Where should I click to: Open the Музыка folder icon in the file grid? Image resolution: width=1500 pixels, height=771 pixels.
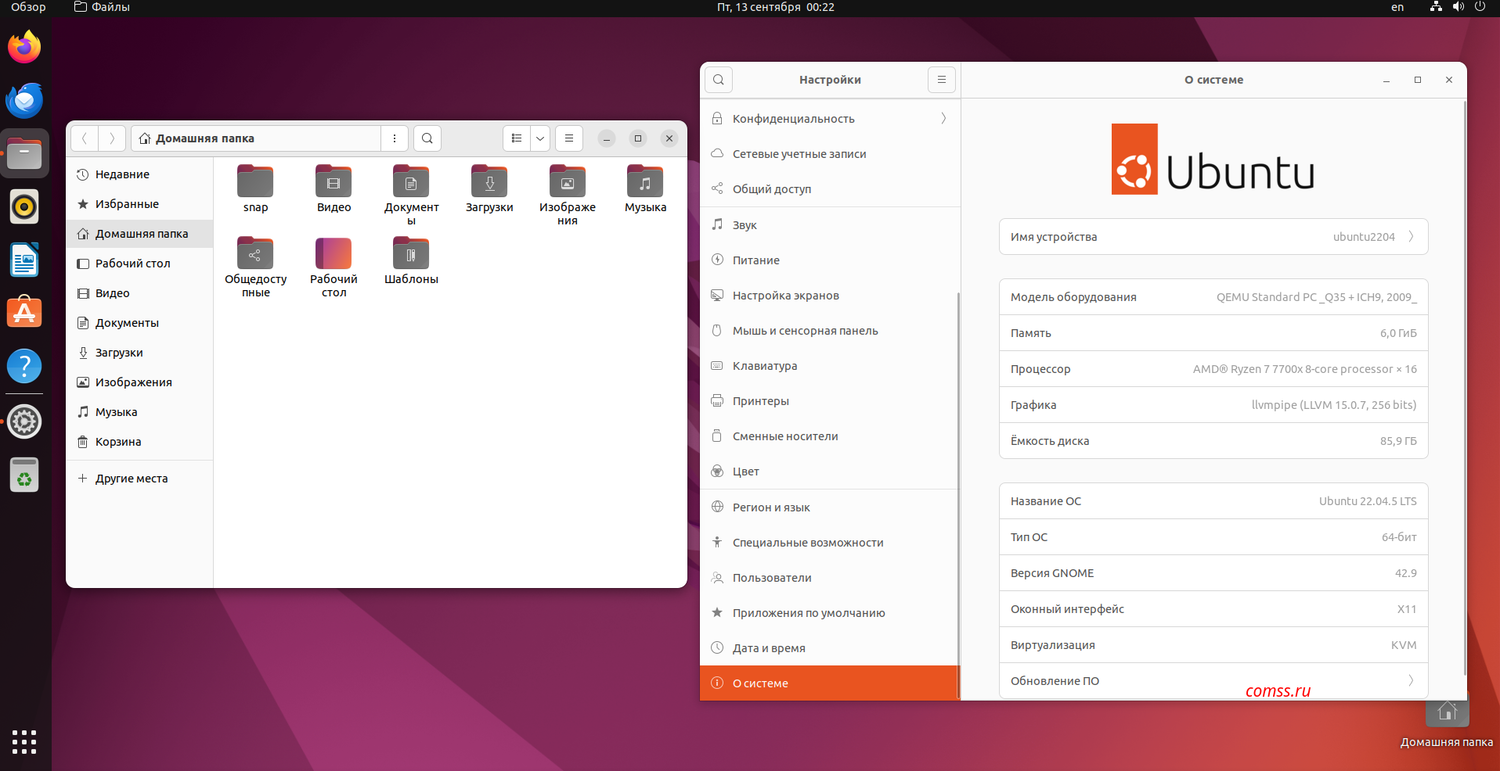click(645, 181)
